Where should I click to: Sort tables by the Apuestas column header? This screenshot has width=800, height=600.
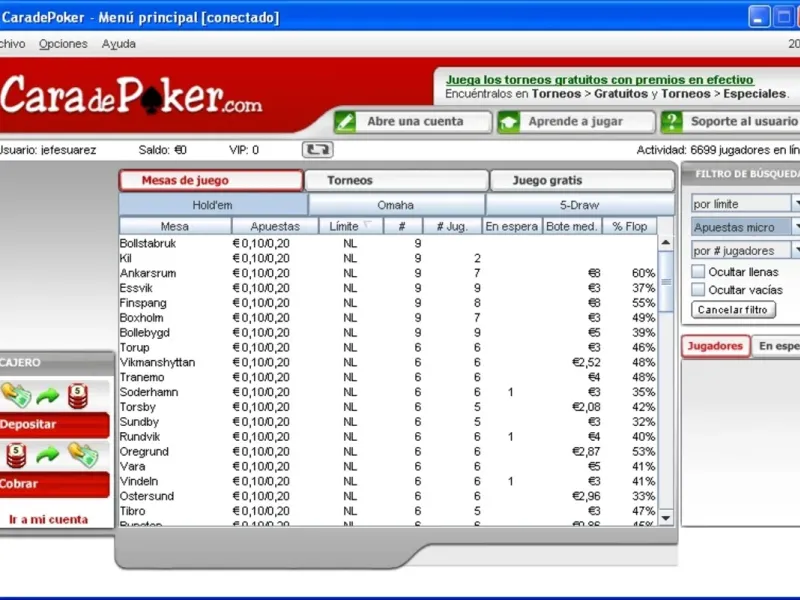pos(275,226)
